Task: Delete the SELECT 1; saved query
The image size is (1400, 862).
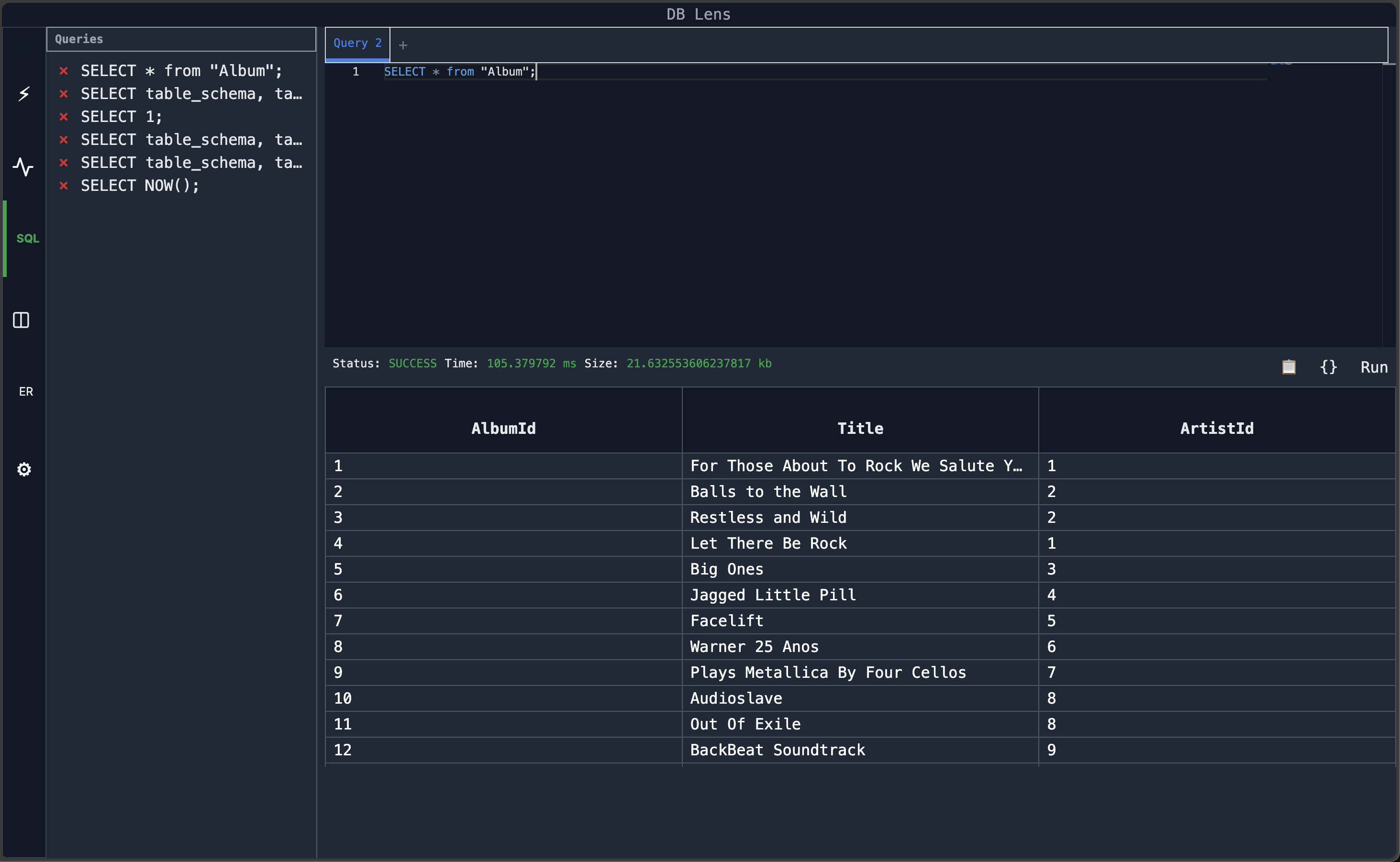Action: [63, 116]
